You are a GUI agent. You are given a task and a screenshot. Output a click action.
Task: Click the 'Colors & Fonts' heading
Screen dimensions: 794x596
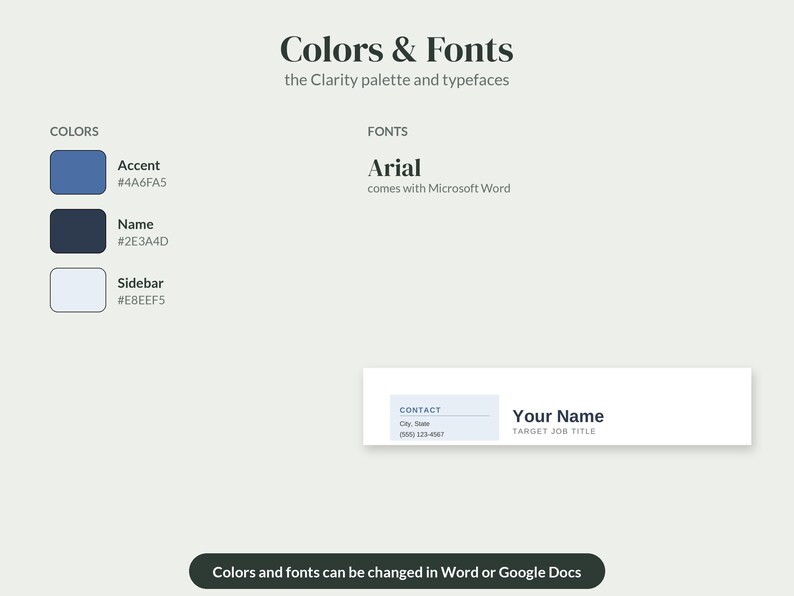(x=396, y=50)
